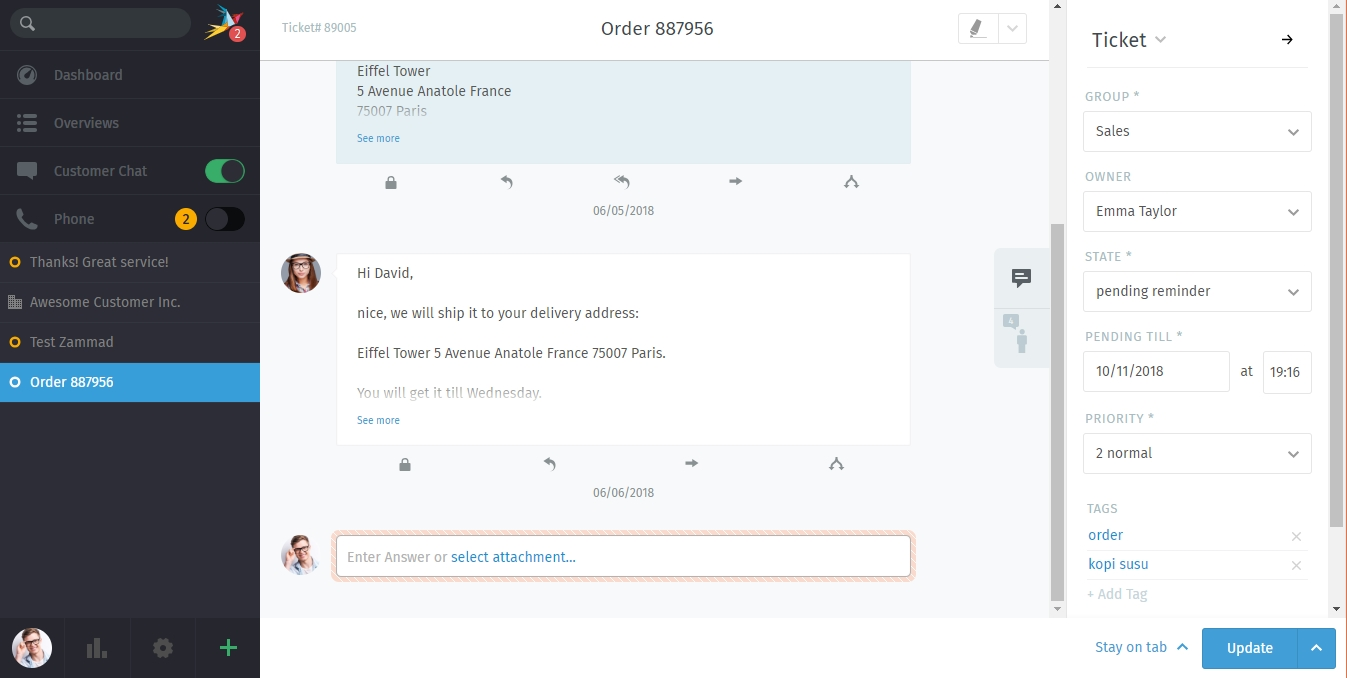
Task: Open the Overviews menu item
Action: pyautogui.click(x=130, y=123)
